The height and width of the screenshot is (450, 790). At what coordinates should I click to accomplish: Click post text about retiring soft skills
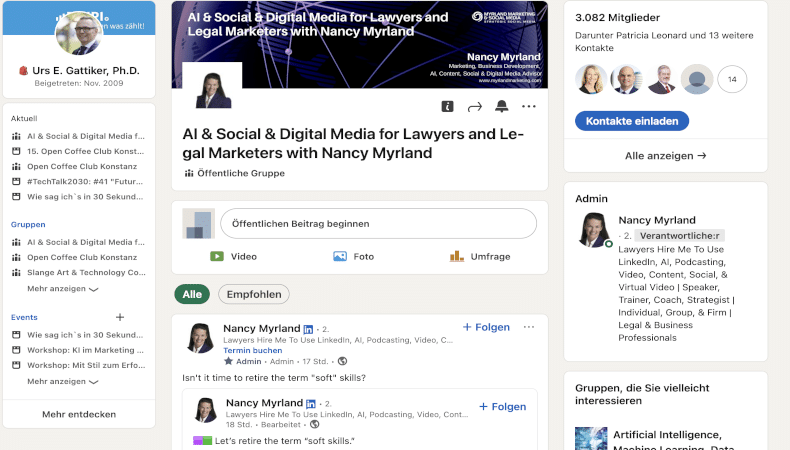pos(274,378)
